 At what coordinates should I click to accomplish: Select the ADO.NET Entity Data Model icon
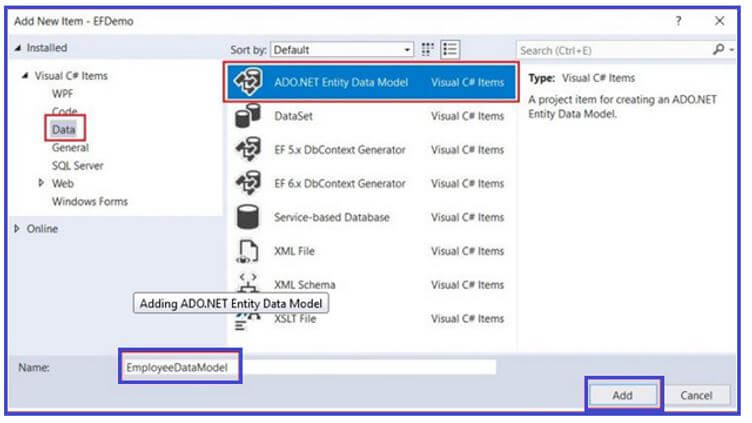point(248,82)
